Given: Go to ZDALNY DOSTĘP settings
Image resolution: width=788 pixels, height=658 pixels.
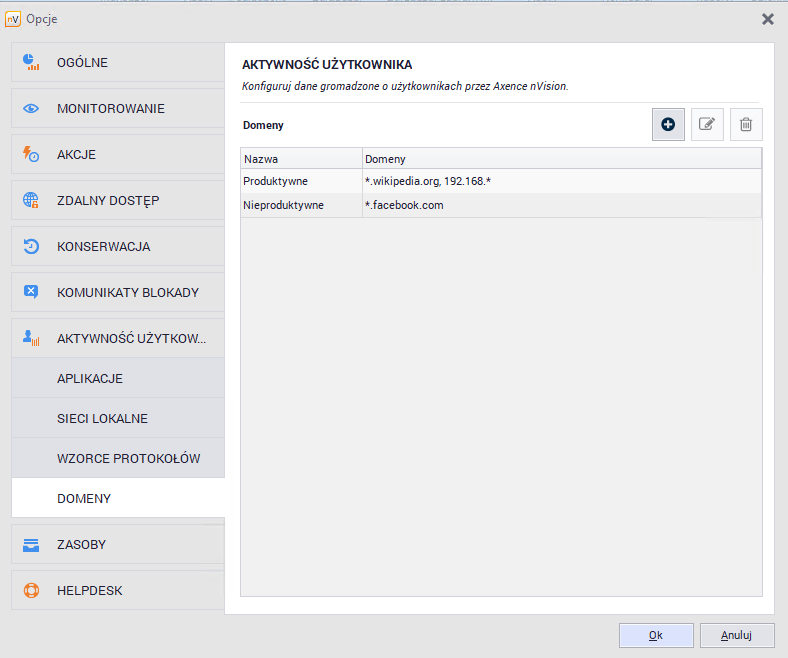Looking at the screenshot, I should (x=118, y=200).
